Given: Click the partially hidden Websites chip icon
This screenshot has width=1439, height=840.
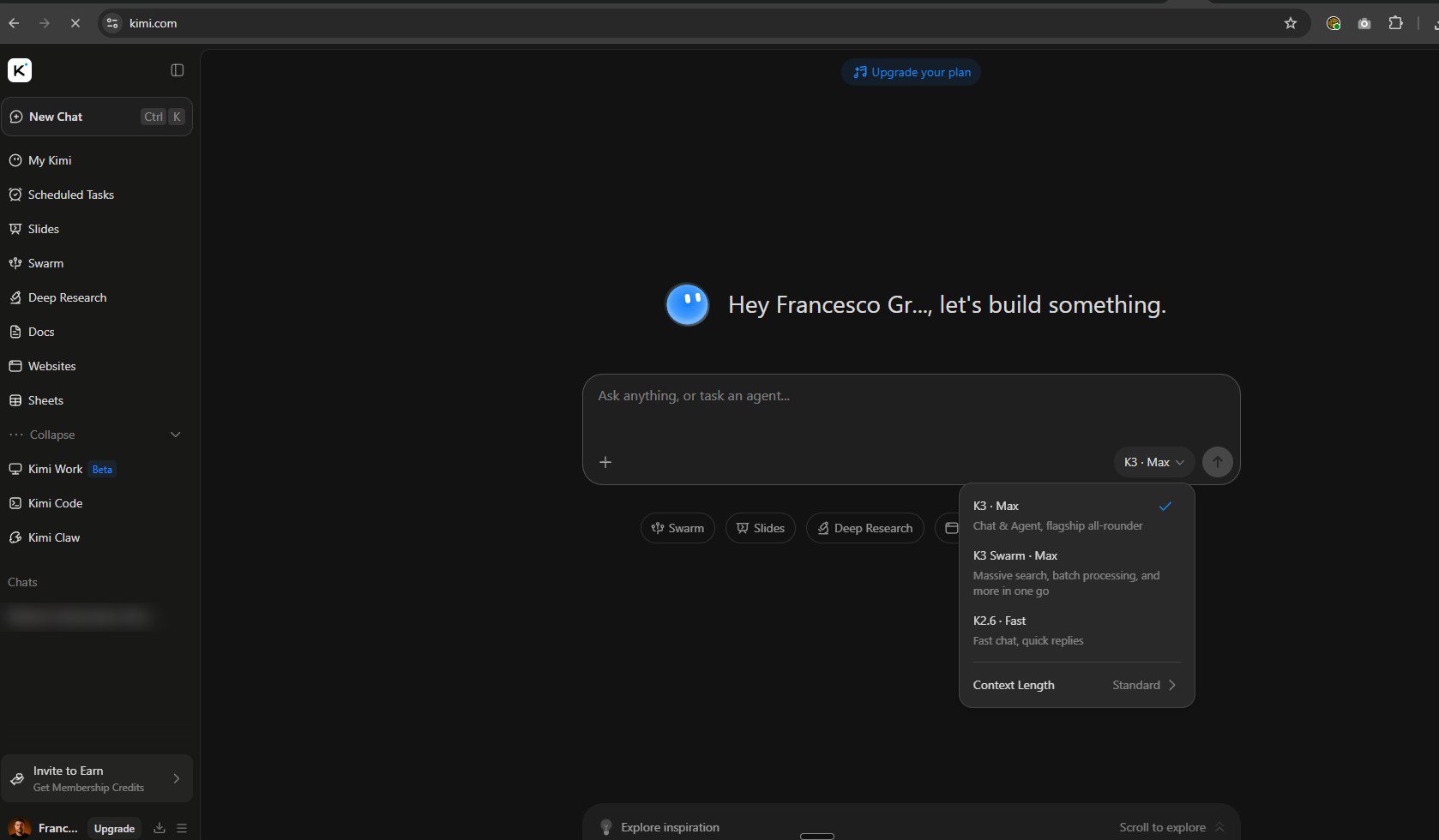Looking at the screenshot, I should (950, 528).
